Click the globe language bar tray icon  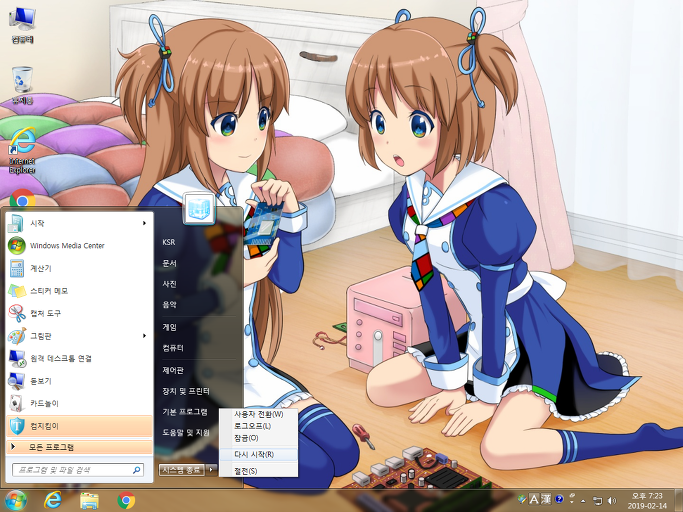click(522, 499)
